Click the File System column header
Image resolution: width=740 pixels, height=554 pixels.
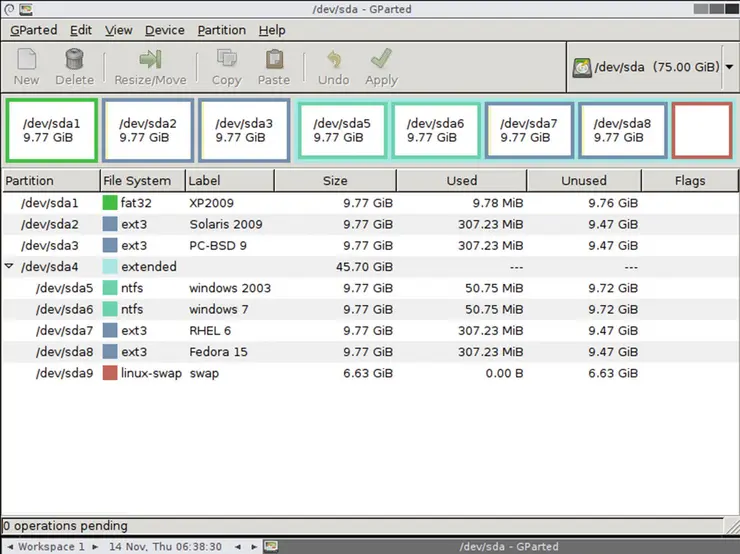tap(142, 181)
